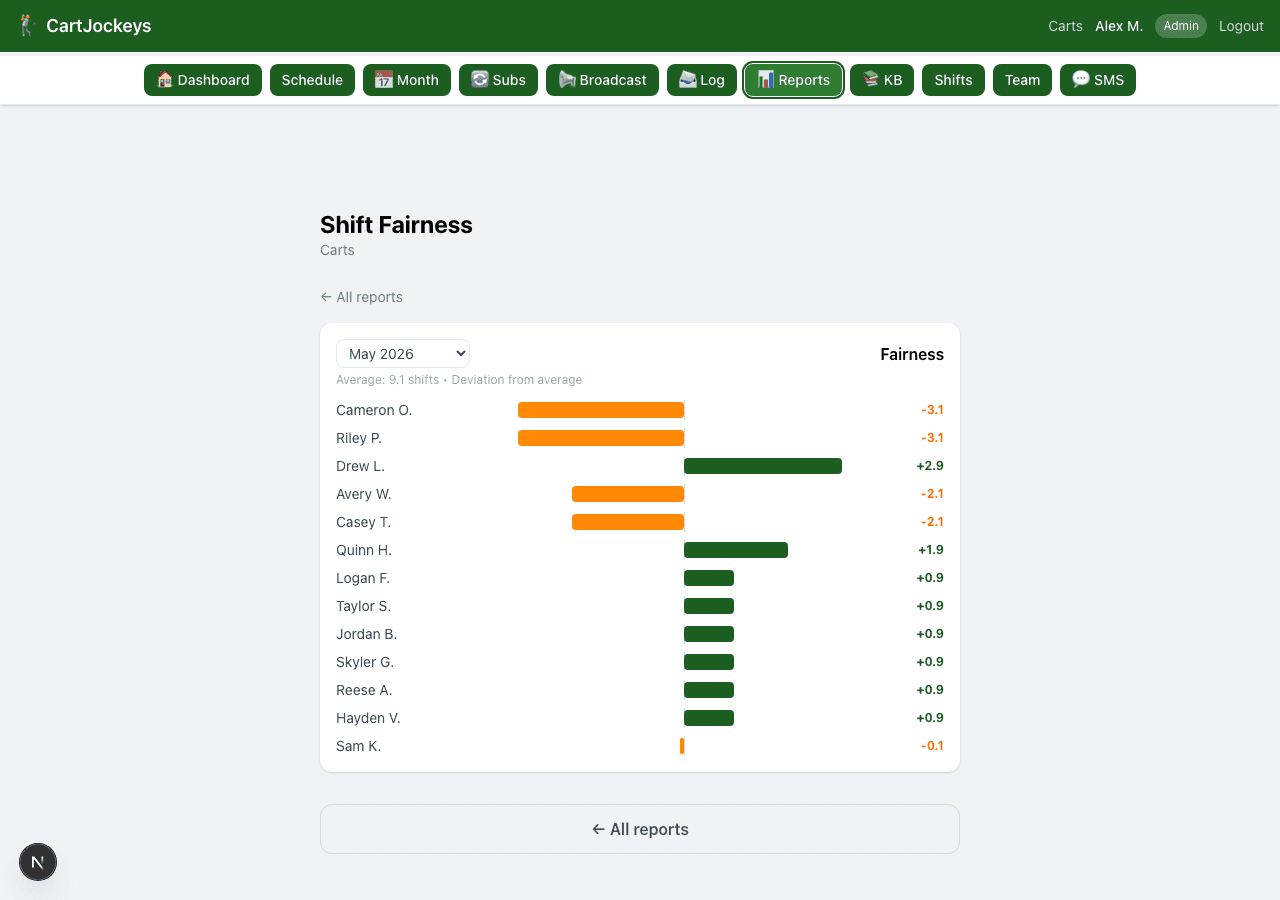This screenshot has width=1280, height=900.
Task: Select the Reports tab
Action: pyautogui.click(x=794, y=80)
